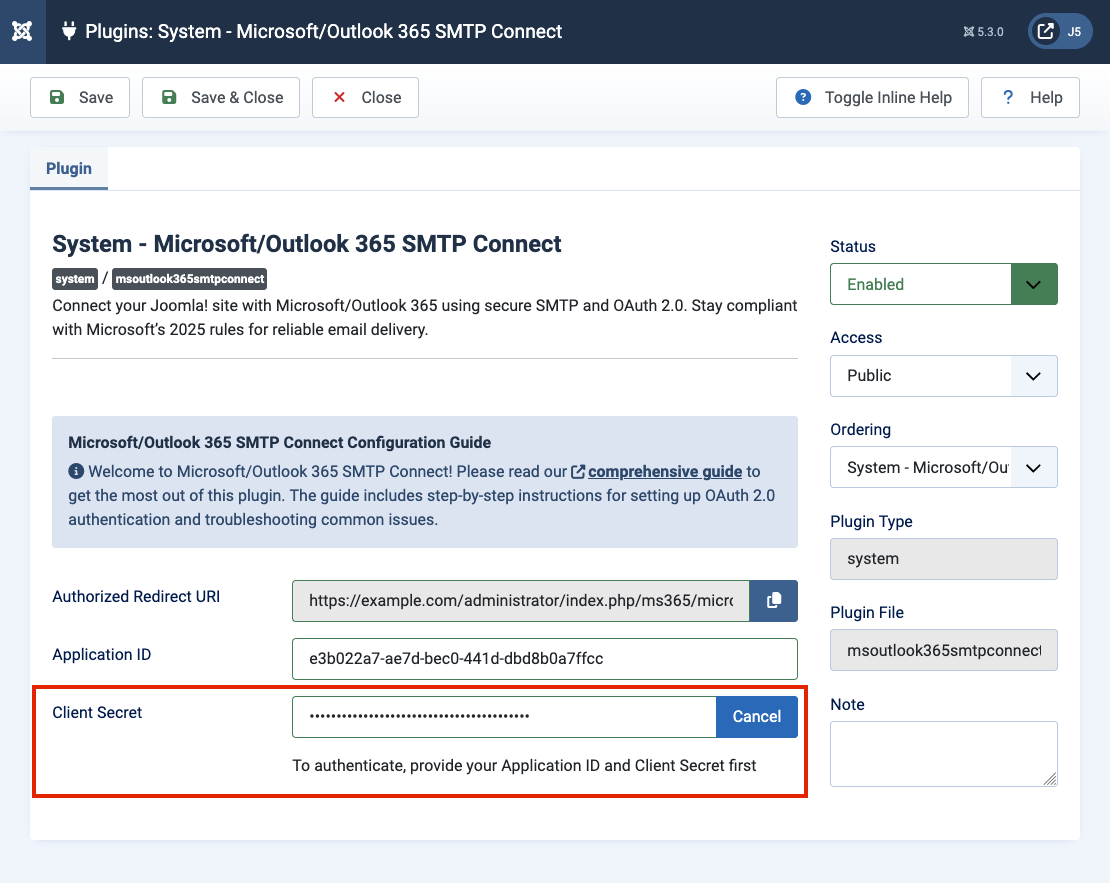The width and height of the screenshot is (1110, 883).
Task: Click the Authorized Redirect URI label
Action: coord(136,596)
